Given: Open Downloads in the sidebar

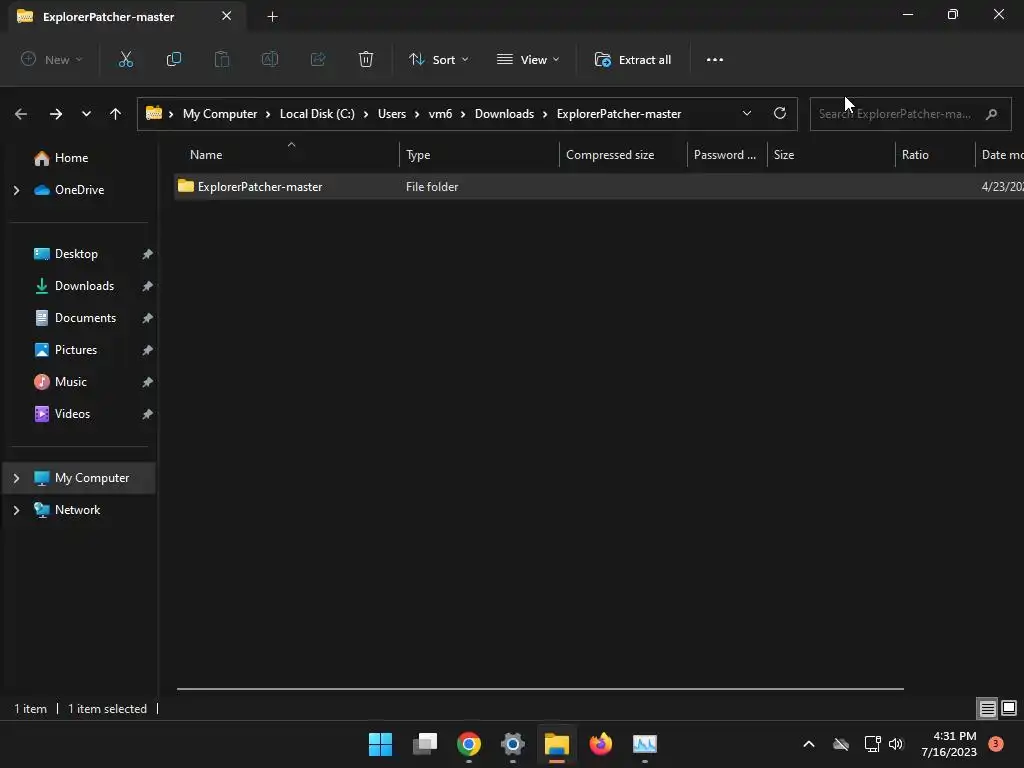Looking at the screenshot, I should point(84,286).
